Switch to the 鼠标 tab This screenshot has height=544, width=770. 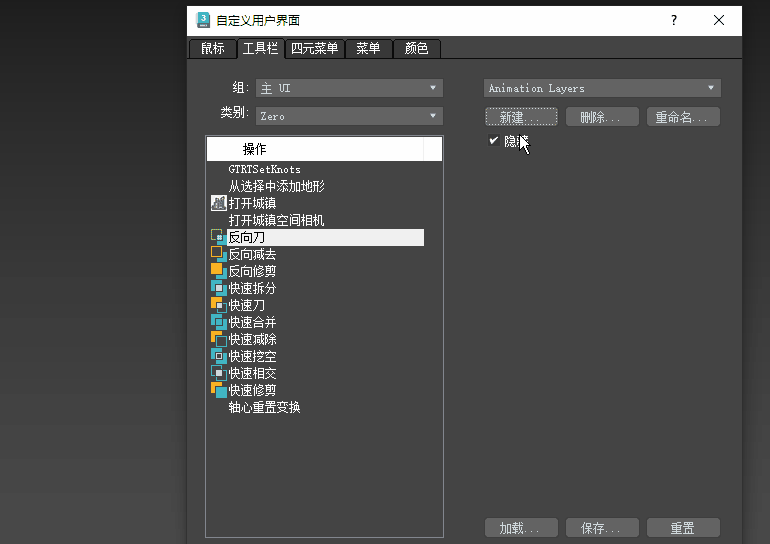pyautogui.click(x=212, y=48)
